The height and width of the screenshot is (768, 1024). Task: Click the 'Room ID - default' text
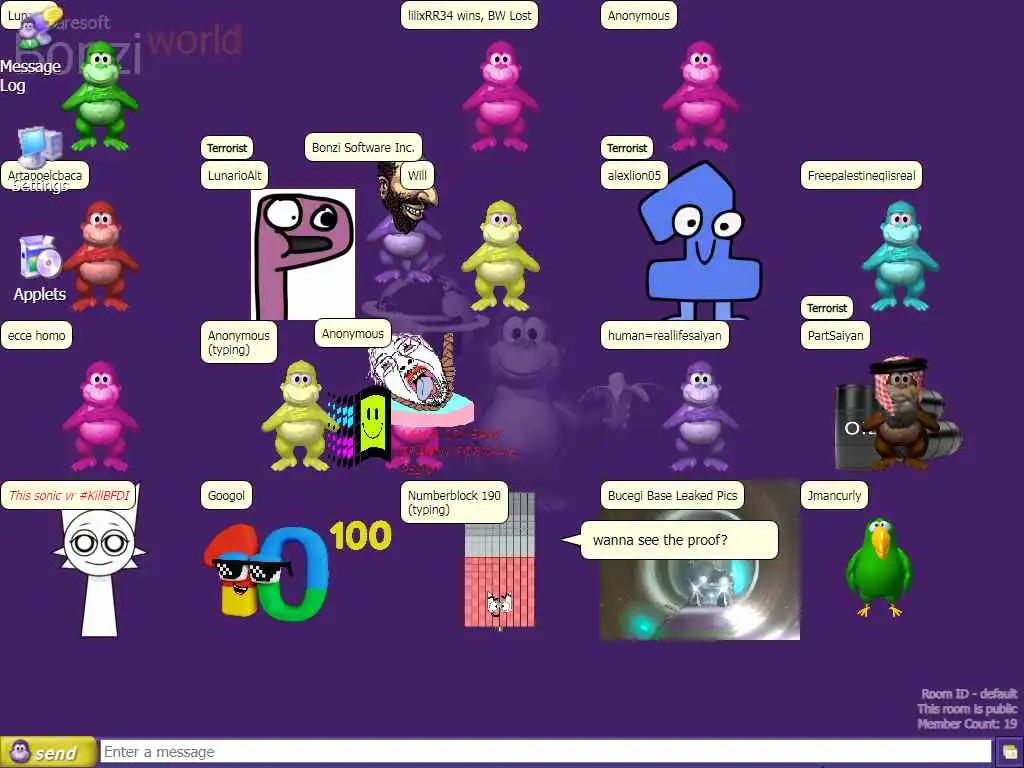point(969,694)
